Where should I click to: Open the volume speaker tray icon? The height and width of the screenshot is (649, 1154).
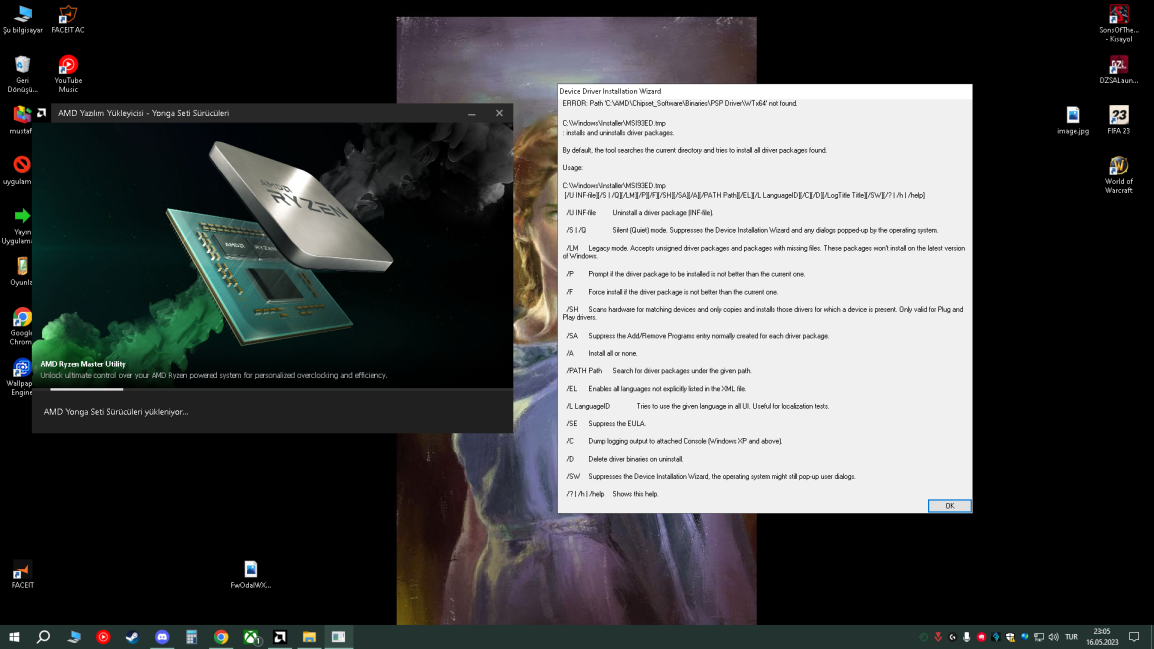point(1053,637)
